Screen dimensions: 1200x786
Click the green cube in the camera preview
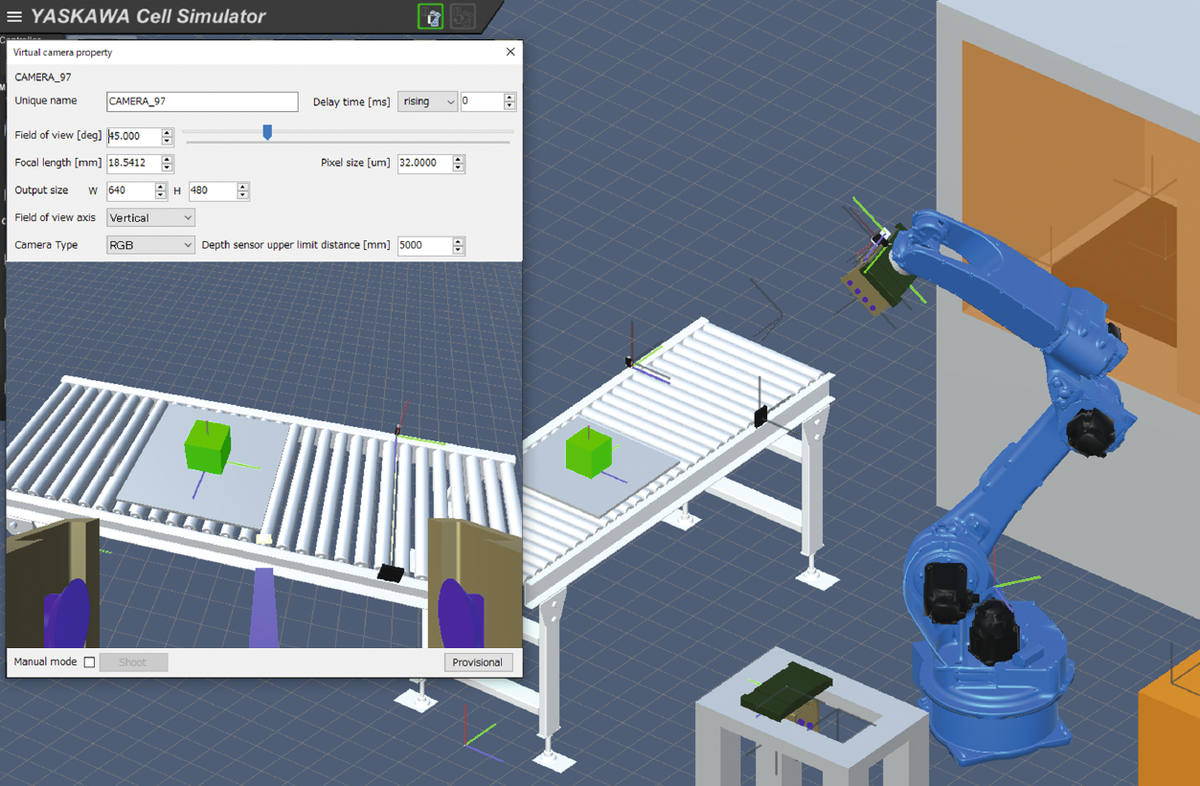click(x=208, y=445)
